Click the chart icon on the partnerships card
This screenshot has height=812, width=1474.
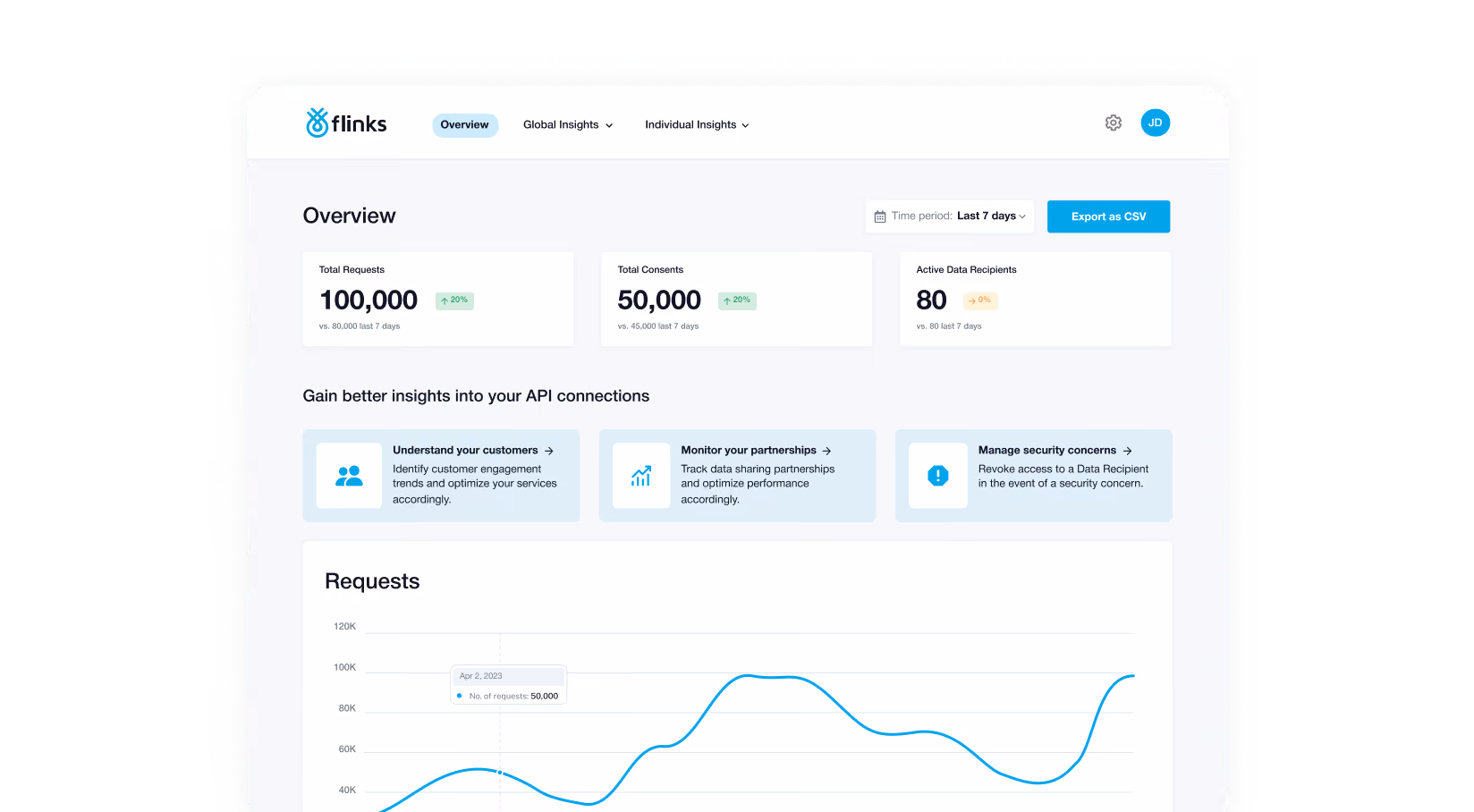click(x=640, y=476)
